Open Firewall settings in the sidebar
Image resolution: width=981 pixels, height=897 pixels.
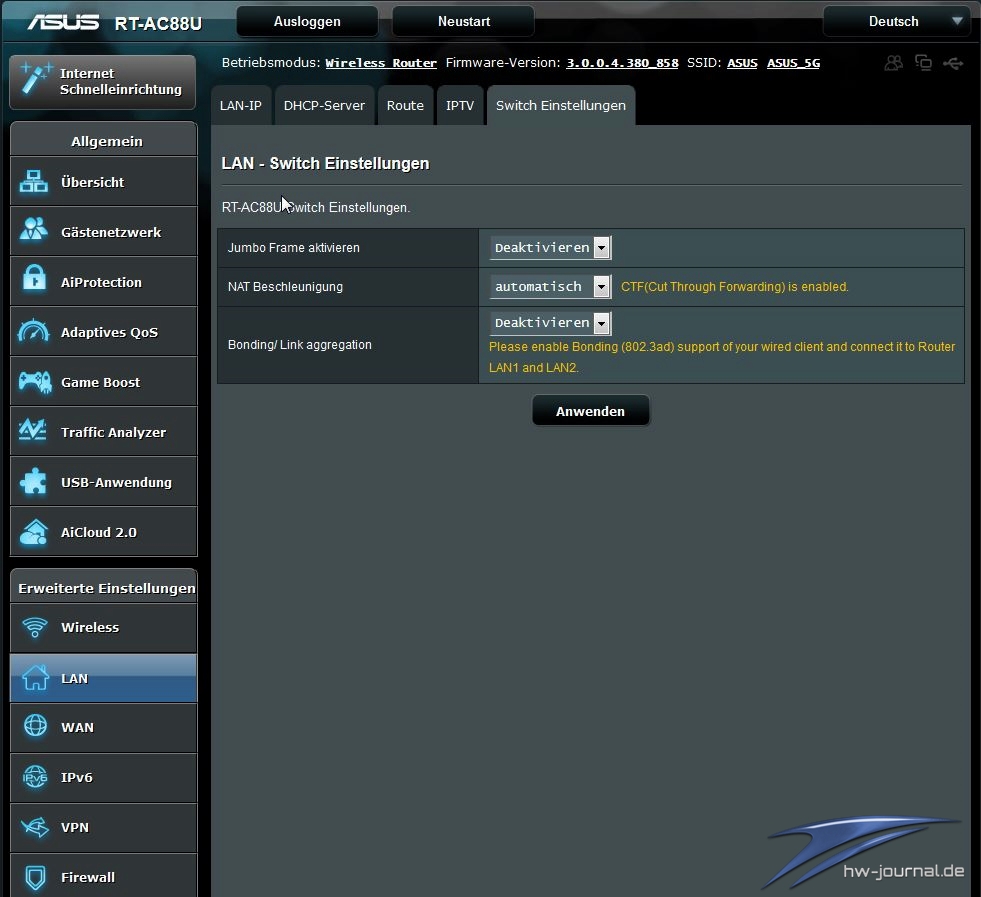coord(104,876)
